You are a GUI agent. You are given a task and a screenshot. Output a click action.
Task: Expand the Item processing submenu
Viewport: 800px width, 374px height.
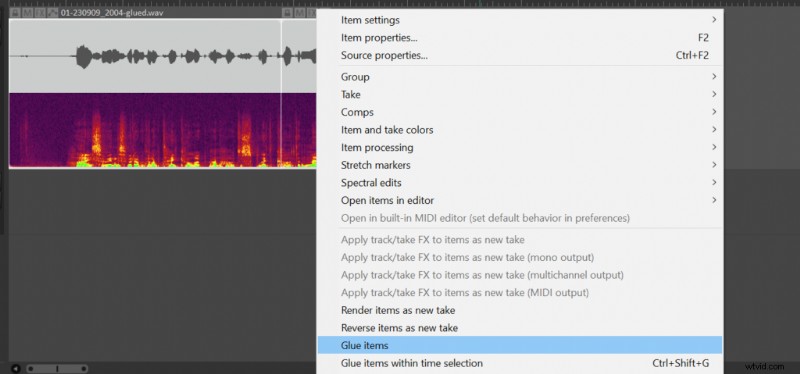tap(519, 147)
